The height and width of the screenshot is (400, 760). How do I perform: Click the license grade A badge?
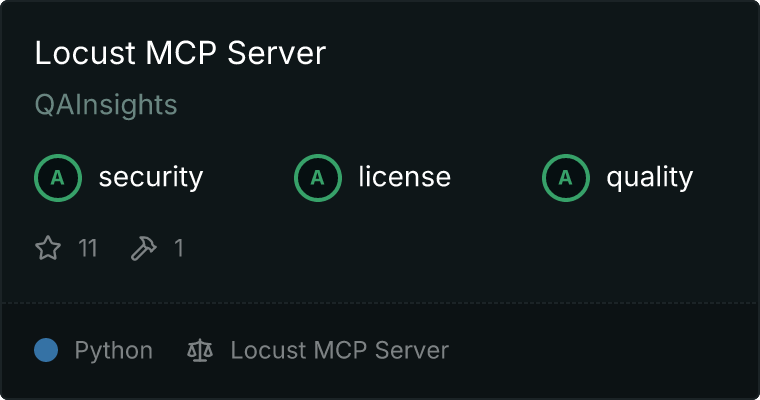[x=317, y=178]
